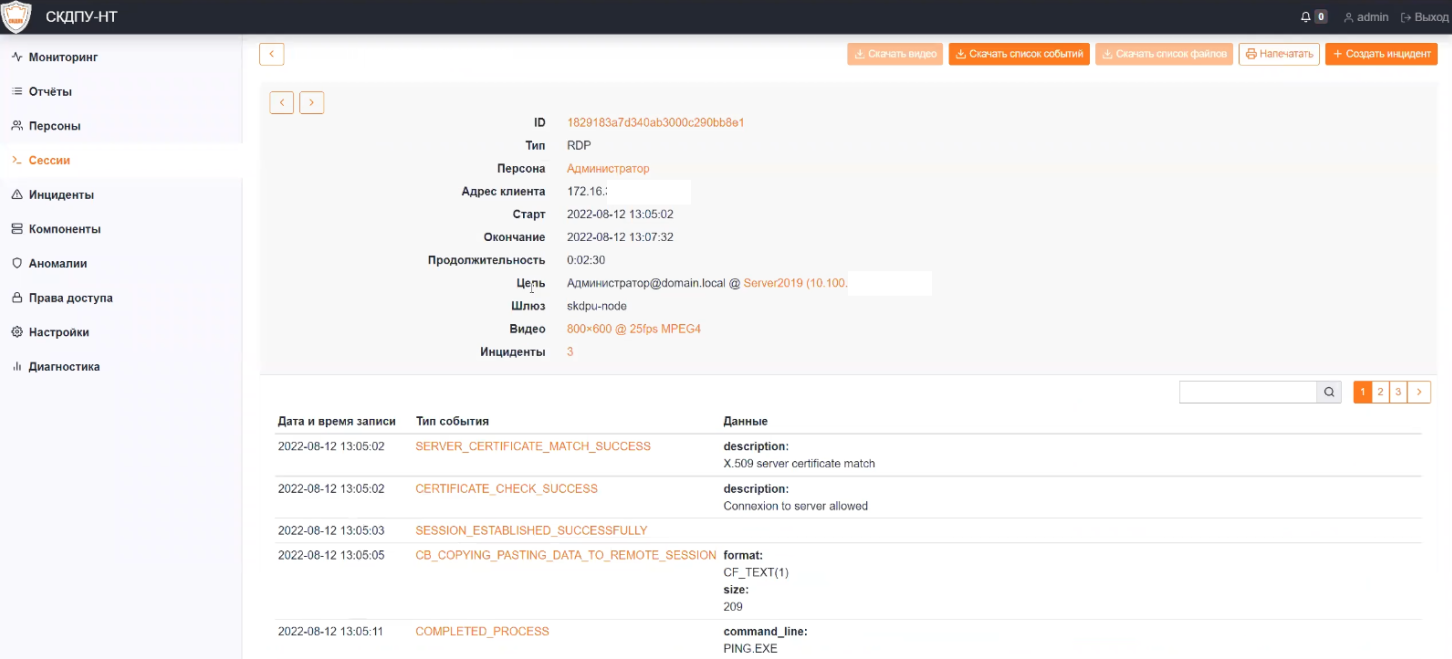The image size is (1452, 659).
Task: Open CB_COPYING_PASTING_DATA_TO_REMOTE_SESSION event
Action: coord(565,555)
